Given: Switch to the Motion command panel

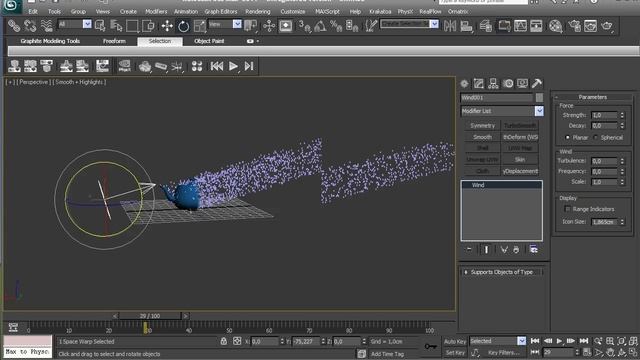Looking at the screenshot, I should tap(508, 84).
